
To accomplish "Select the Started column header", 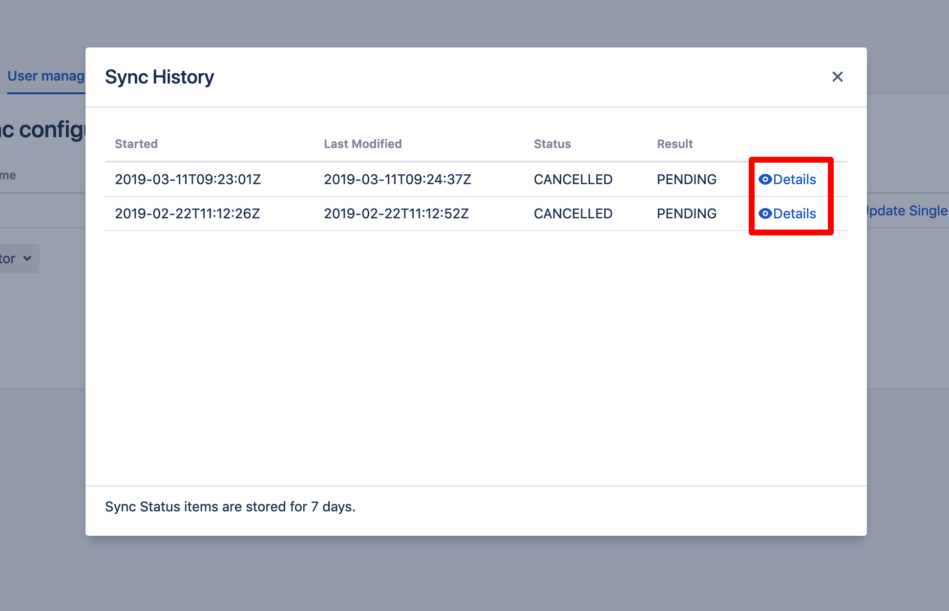I will point(136,144).
